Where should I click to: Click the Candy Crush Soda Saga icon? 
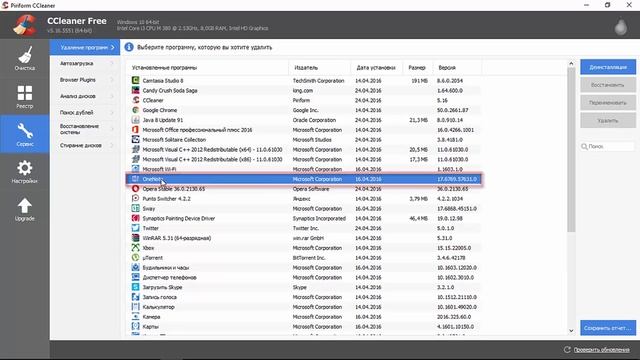(x=136, y=90)
